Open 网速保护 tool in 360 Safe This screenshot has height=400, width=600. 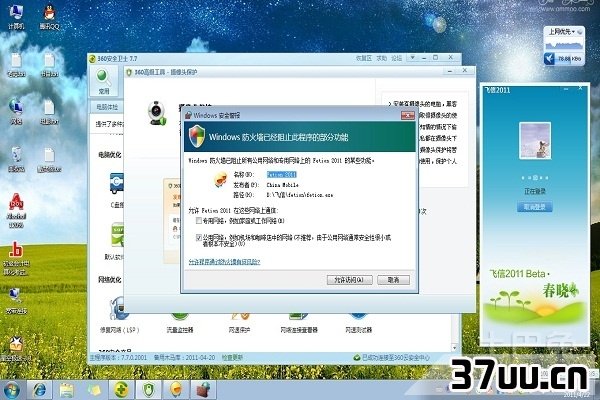point(240,322)
